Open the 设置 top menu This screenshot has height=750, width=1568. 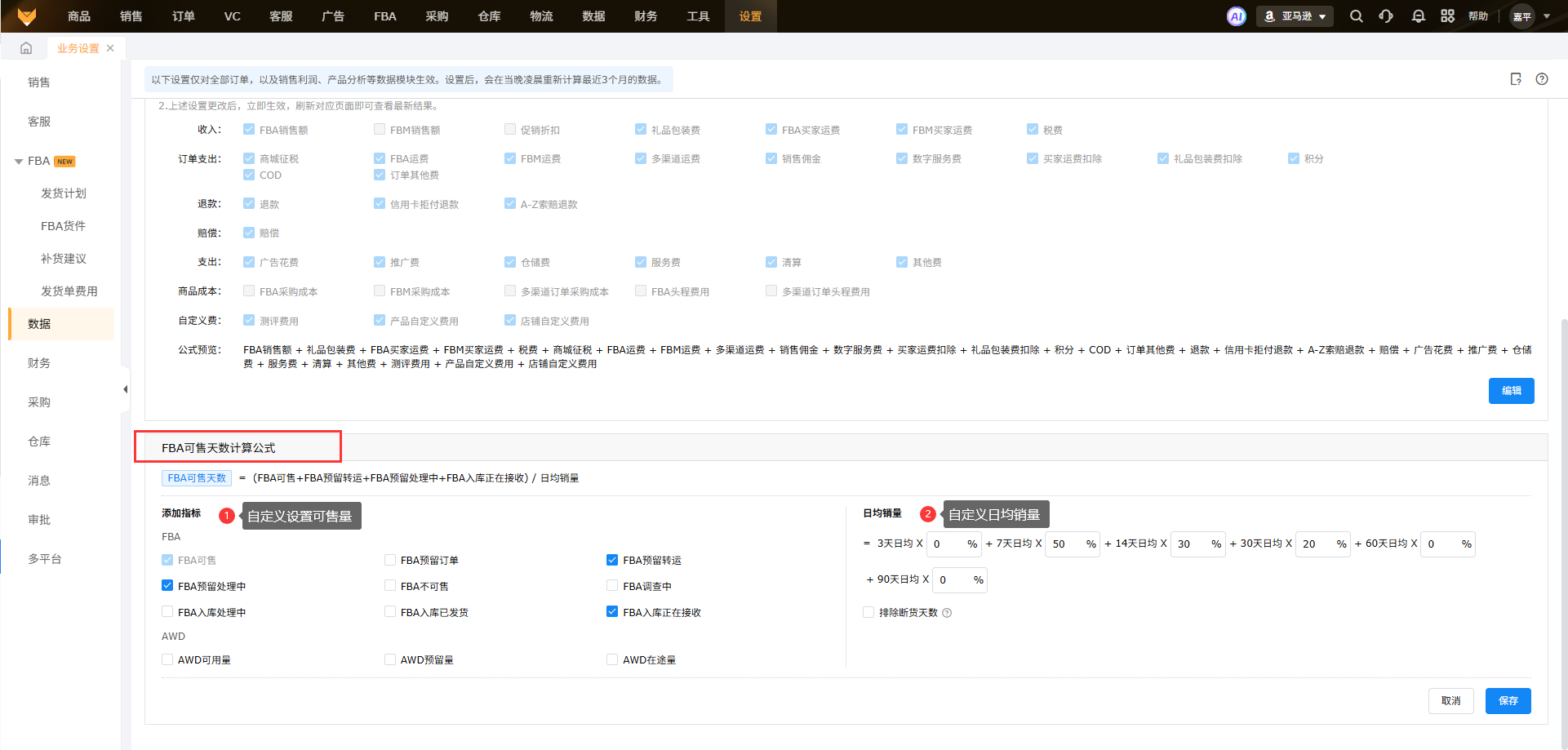(750, 16)
